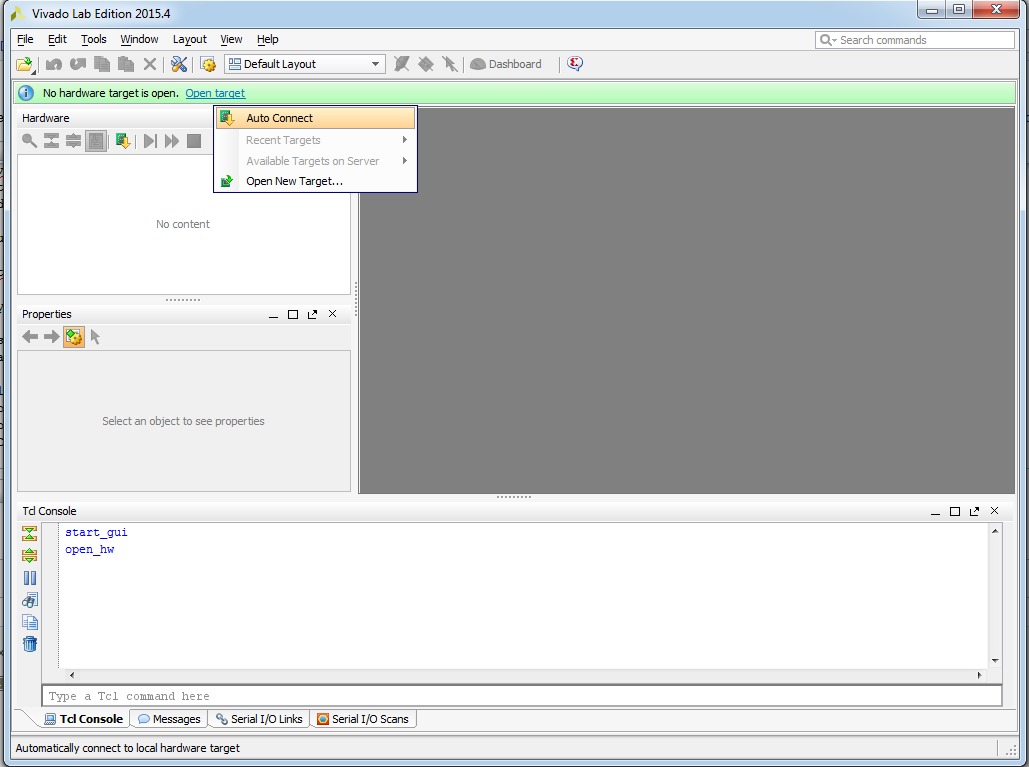Click the Open target link
The height and width of the screenshot is (767, 1029).
(x=215, y=93)
